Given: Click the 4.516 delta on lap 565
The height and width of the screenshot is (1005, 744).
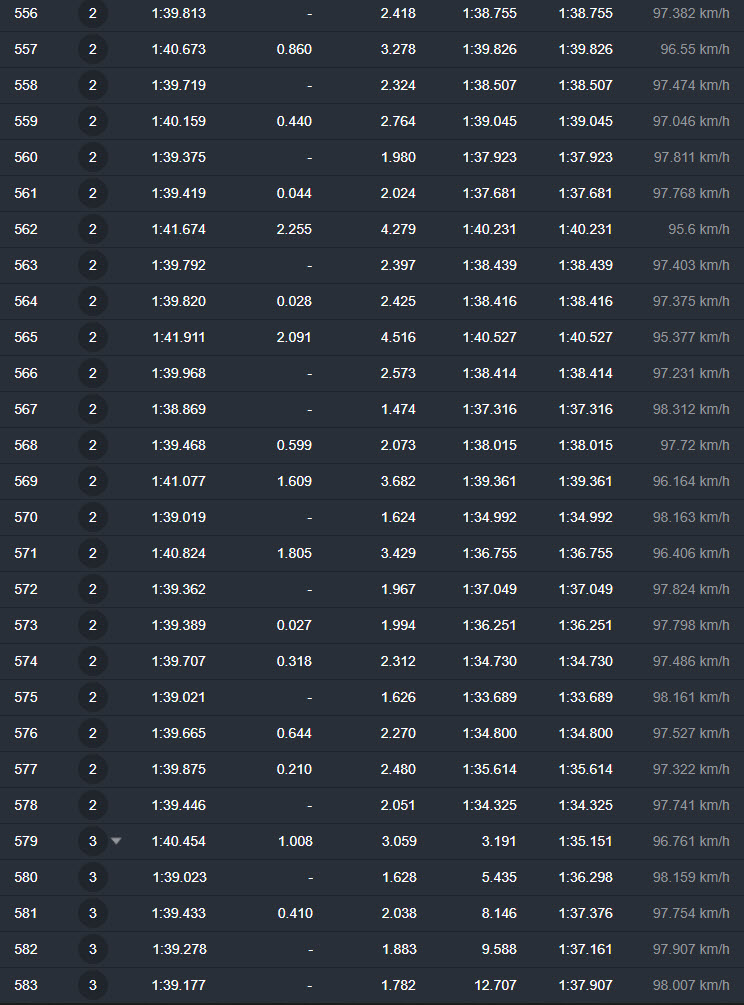Looking at the screenshot, I should 398,337.
